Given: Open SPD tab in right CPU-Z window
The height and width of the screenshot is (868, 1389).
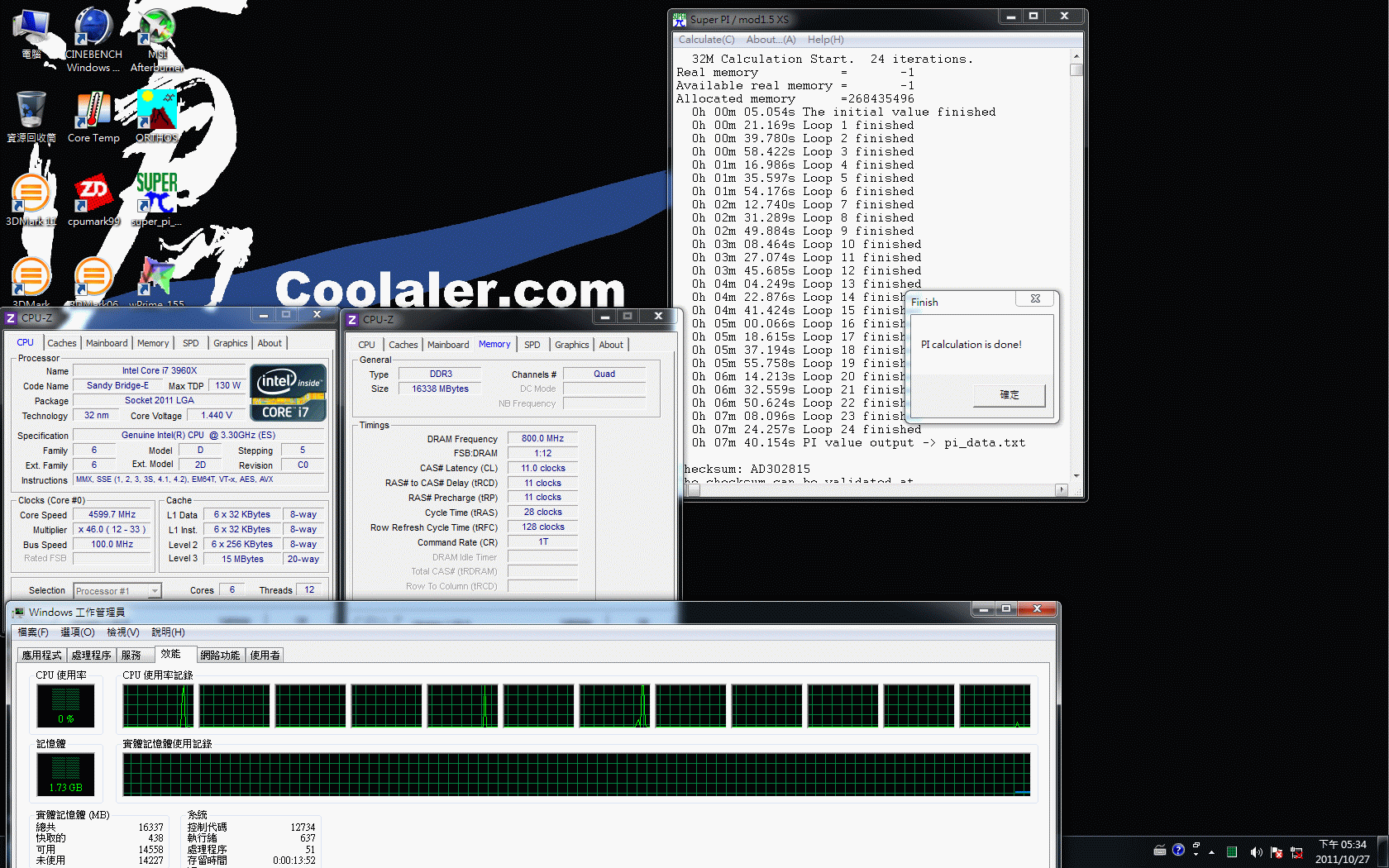Looking at the screenshot, I should point(532,345).
